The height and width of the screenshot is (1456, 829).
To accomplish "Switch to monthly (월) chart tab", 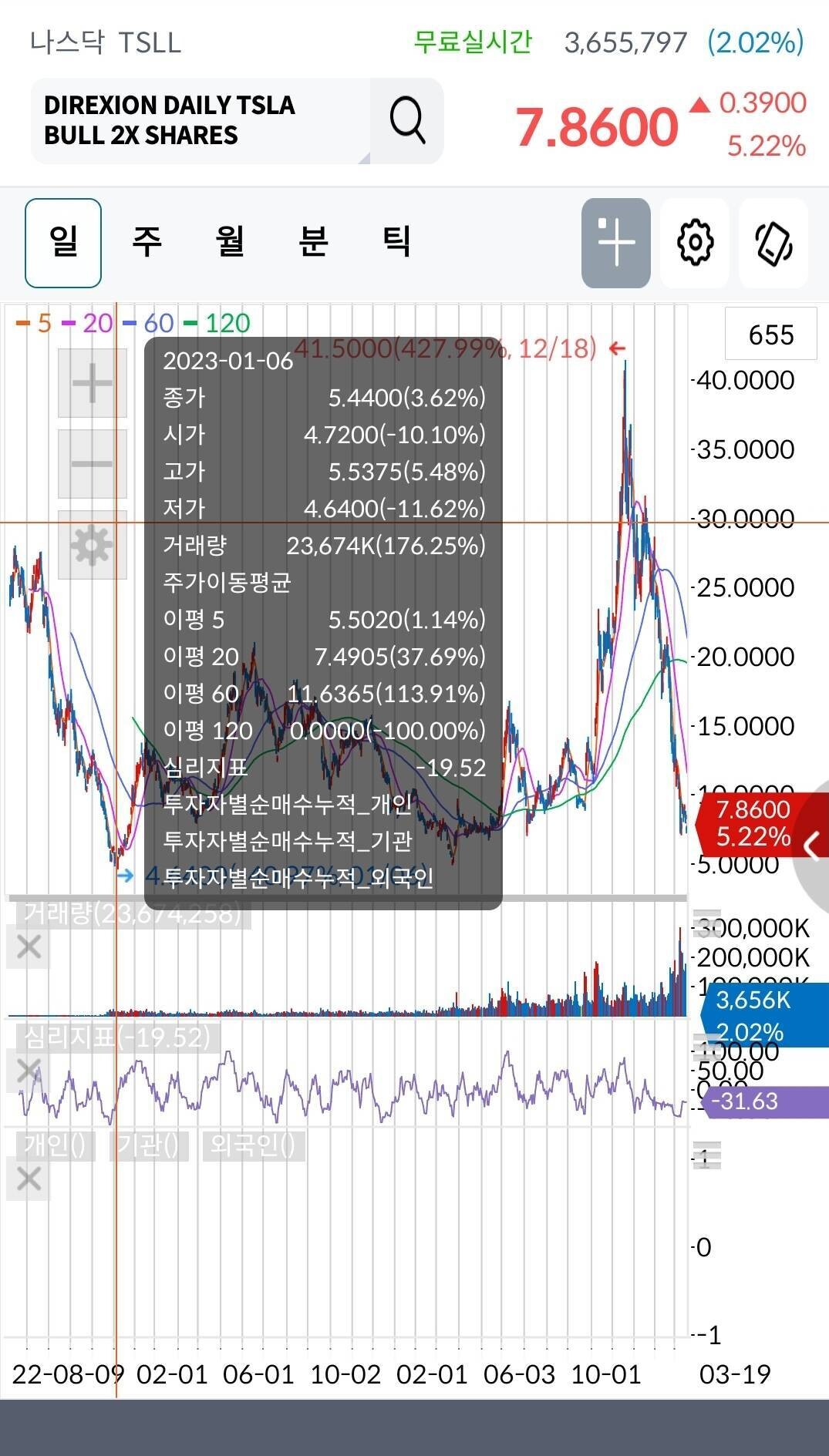I will coord(230,243).
